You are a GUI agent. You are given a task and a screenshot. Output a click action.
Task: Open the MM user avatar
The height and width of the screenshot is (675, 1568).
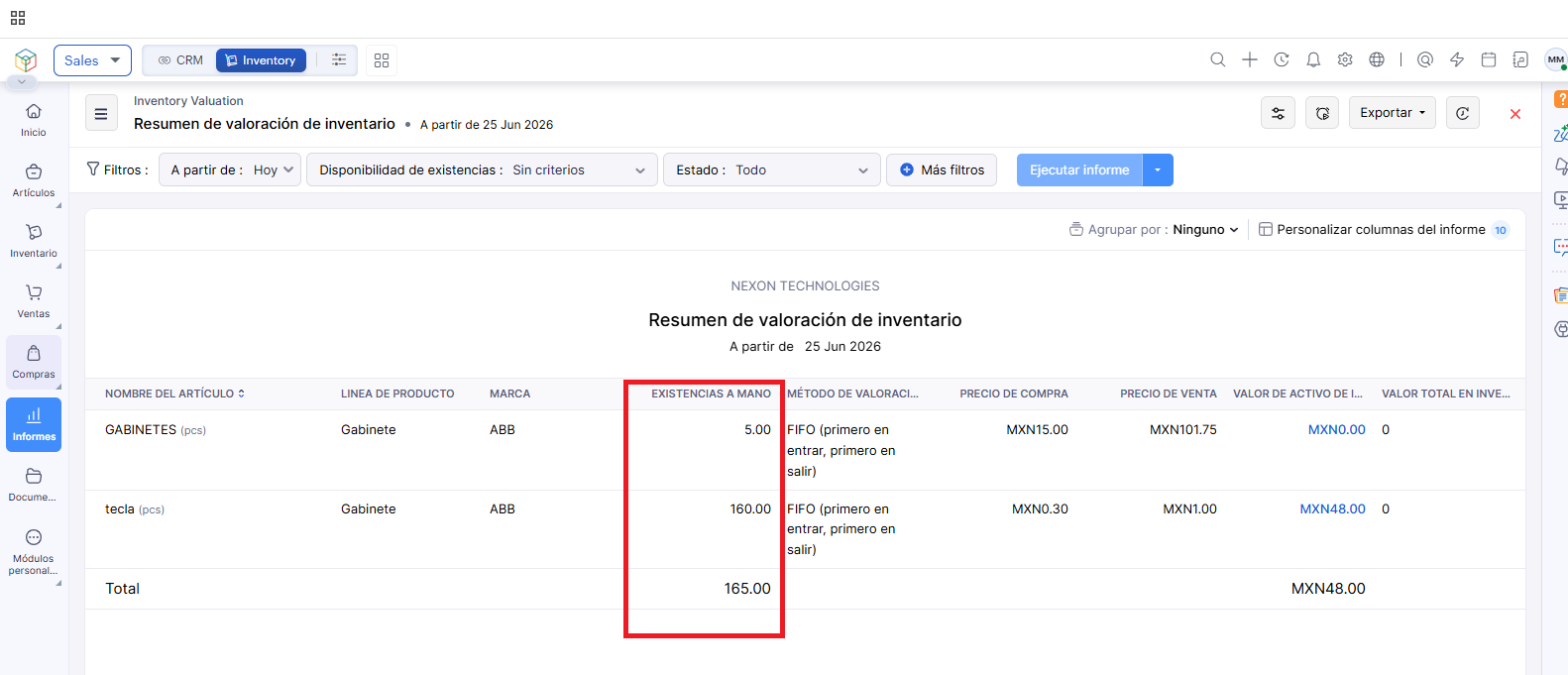coord(1555,59)
